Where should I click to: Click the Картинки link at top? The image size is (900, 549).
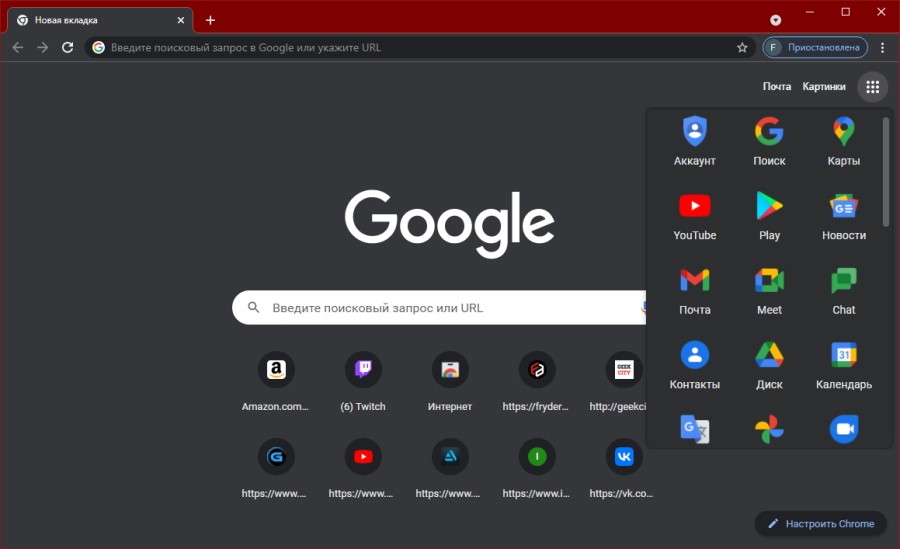point(823,87)
